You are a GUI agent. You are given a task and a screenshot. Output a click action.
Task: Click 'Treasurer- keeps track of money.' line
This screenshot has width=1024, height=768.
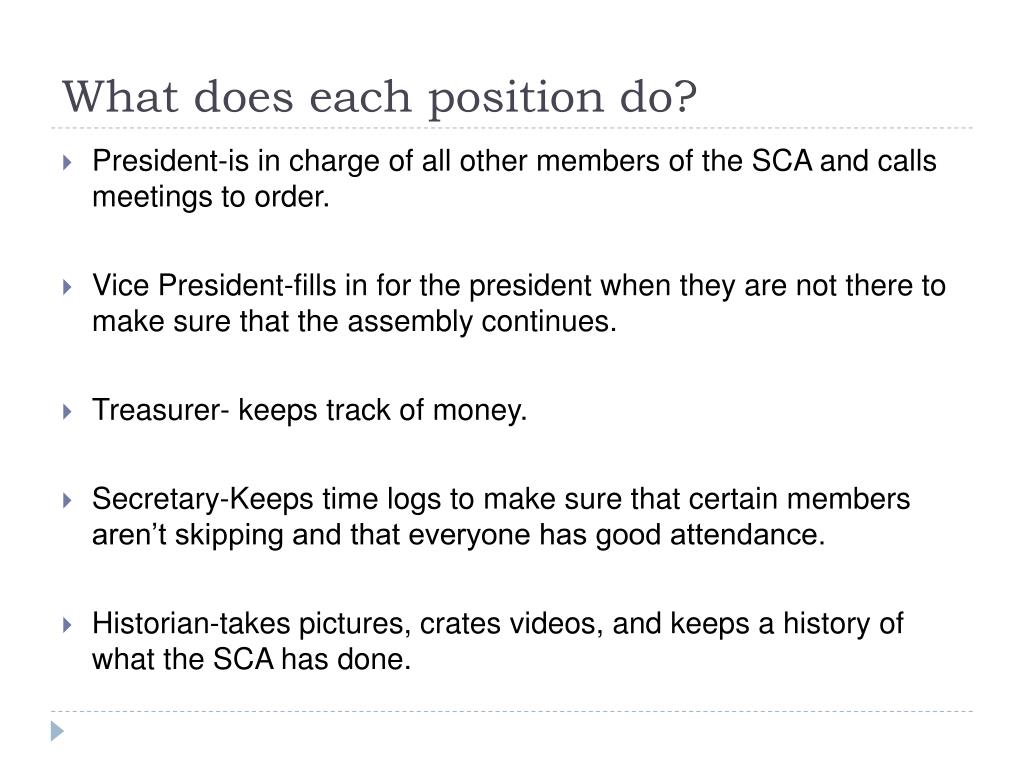(310, 410)
